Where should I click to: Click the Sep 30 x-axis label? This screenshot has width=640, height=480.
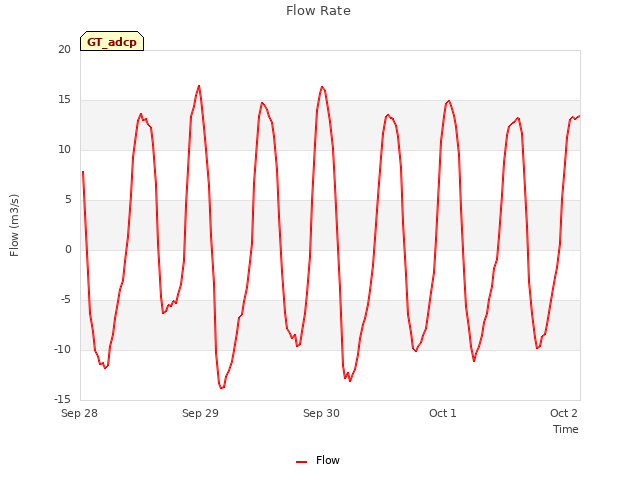tap(321, 413)
